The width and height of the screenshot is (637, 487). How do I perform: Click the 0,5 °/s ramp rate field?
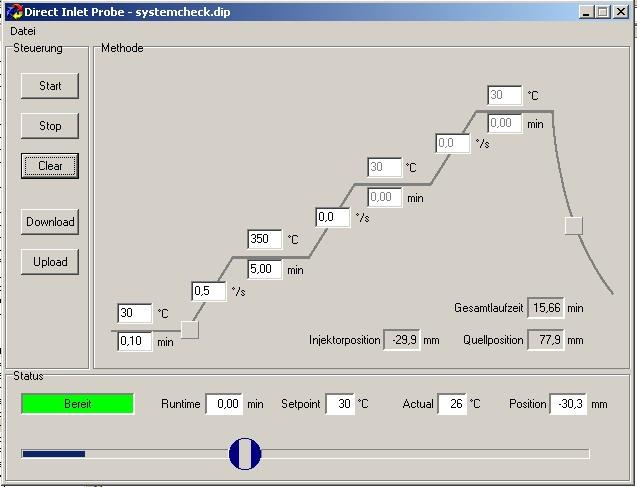tap(208, 291)
